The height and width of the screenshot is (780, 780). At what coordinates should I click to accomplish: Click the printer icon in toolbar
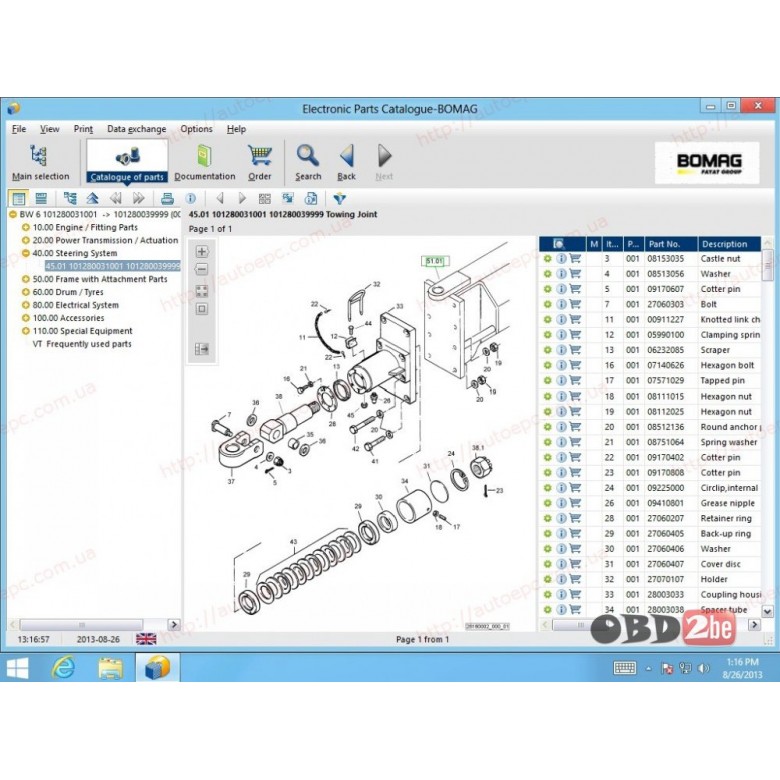tap(168, 199)
